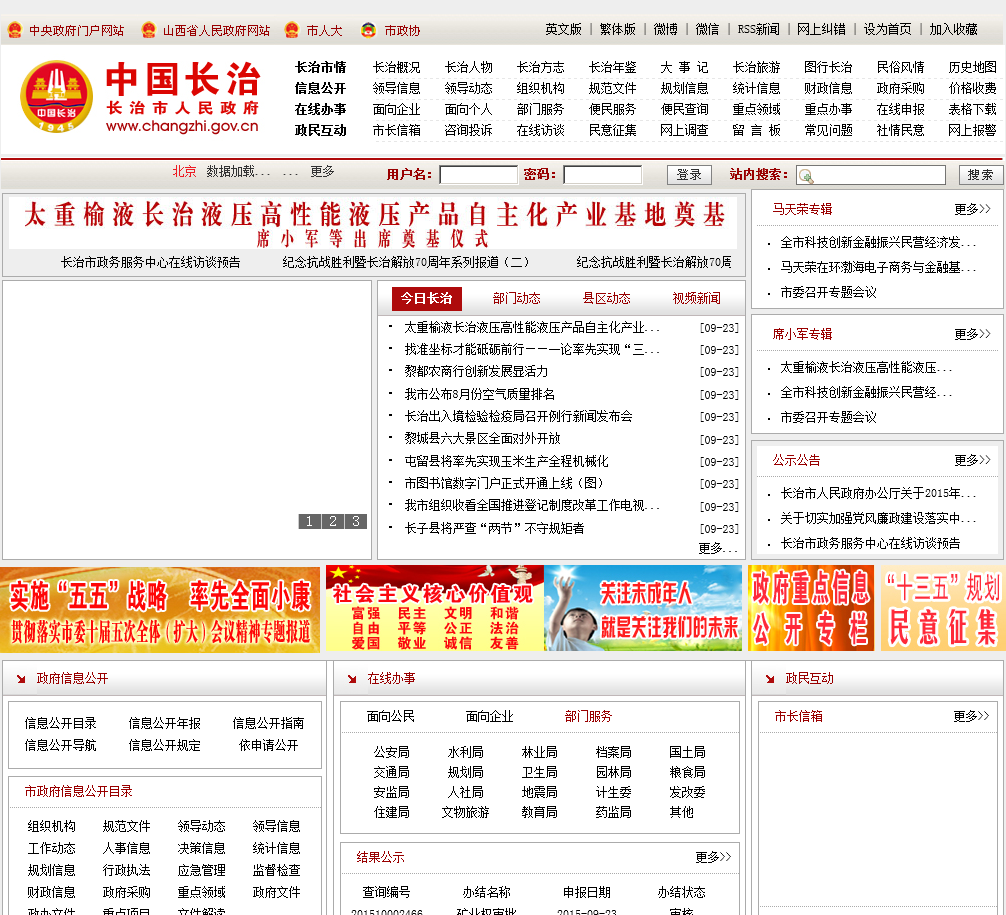Expand 更多>> in the 结果公示 panel
1006x915 pixels.
click(713, 857)
